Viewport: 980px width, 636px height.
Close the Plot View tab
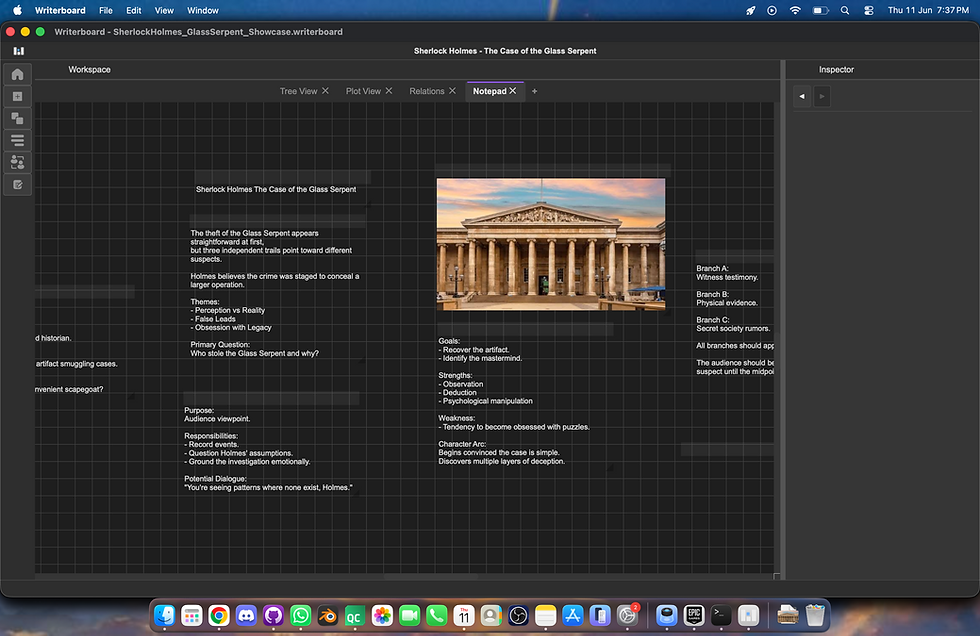pos(389,91)
